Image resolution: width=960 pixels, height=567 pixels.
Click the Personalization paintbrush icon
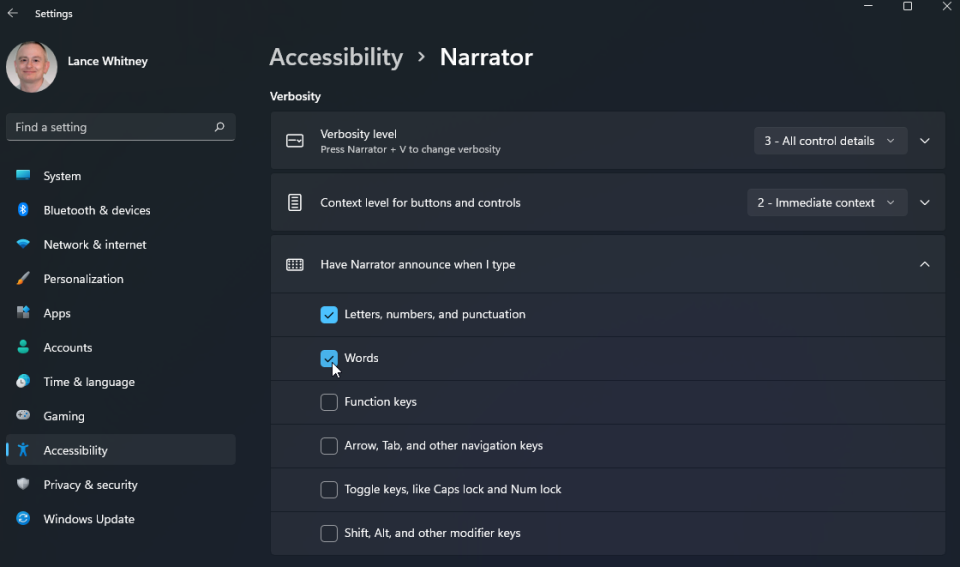click(x=23, y=279)
